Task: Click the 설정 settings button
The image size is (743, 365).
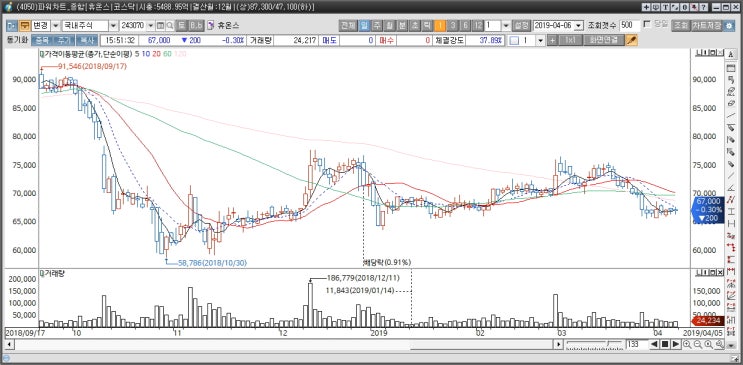Action: tap(522, 26)
